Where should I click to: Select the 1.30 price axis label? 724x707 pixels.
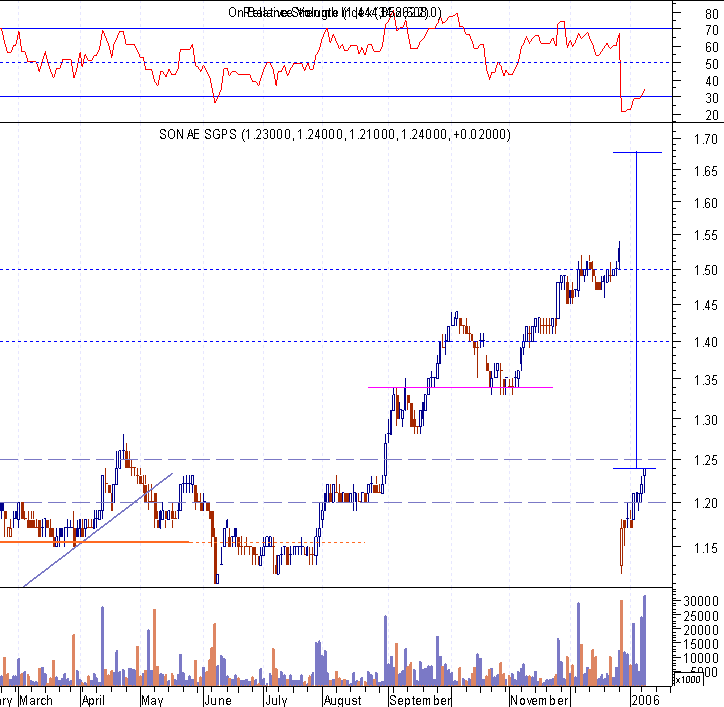706,420
